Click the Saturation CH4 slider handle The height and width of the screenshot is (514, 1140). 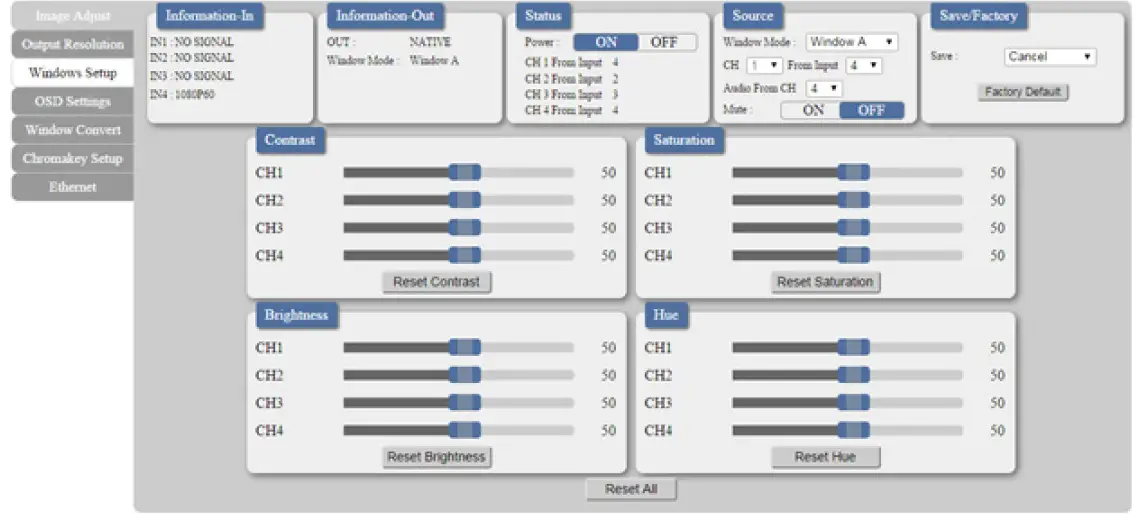(854, 255)
